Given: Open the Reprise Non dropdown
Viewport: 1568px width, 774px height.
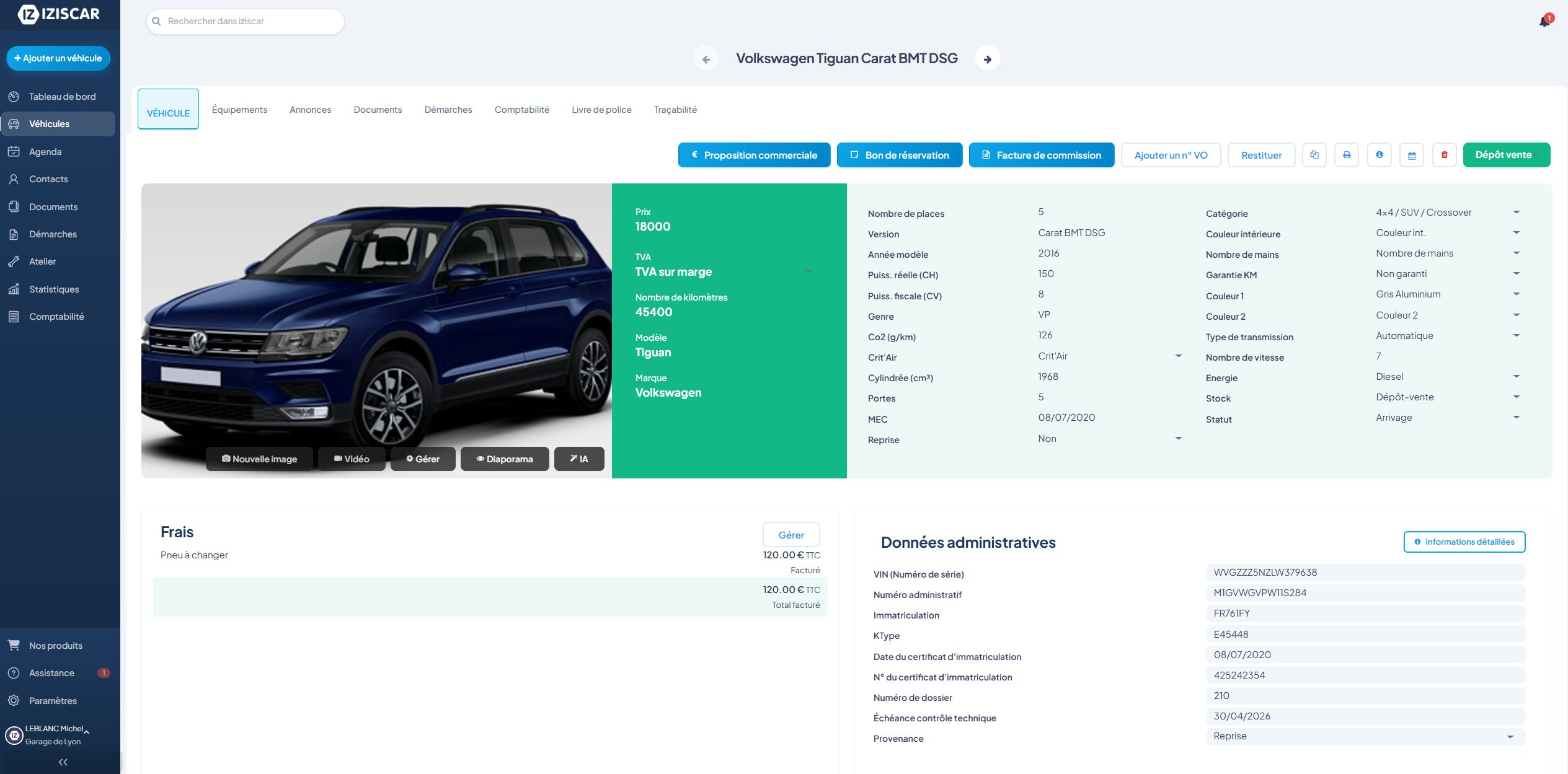Looking at the screenshot, I should click(x=1110, y=439).
